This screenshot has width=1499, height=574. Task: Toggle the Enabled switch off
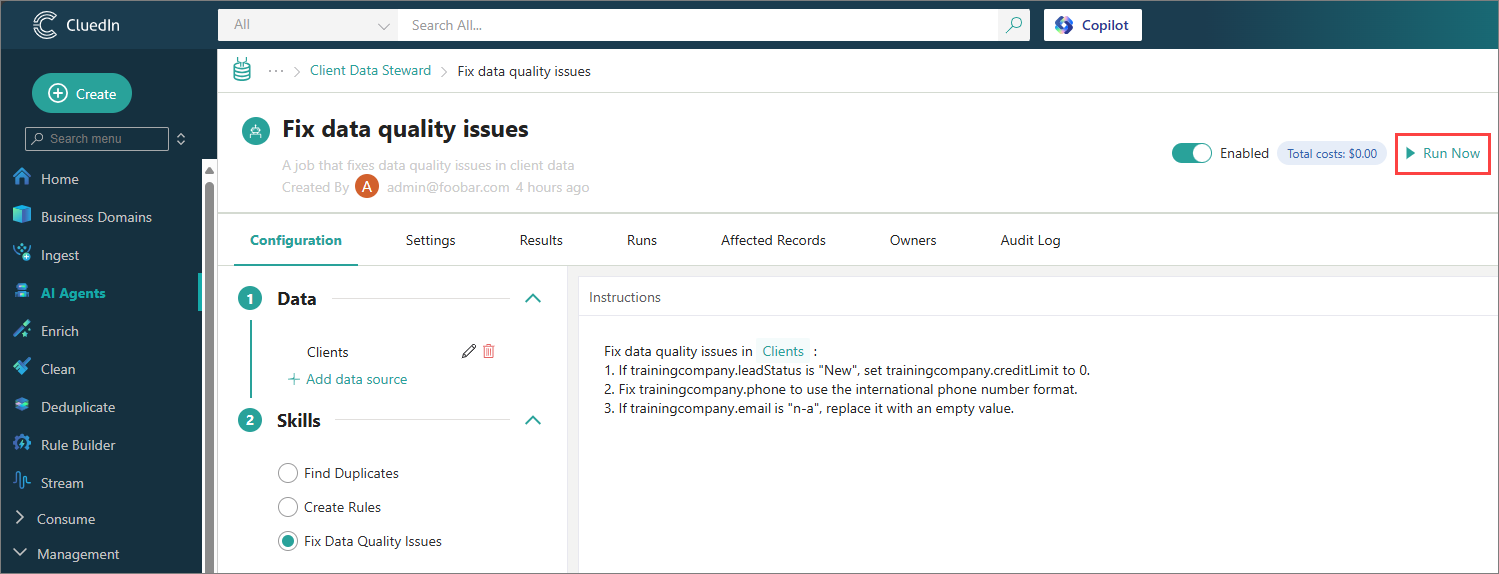click(1191, 154)
